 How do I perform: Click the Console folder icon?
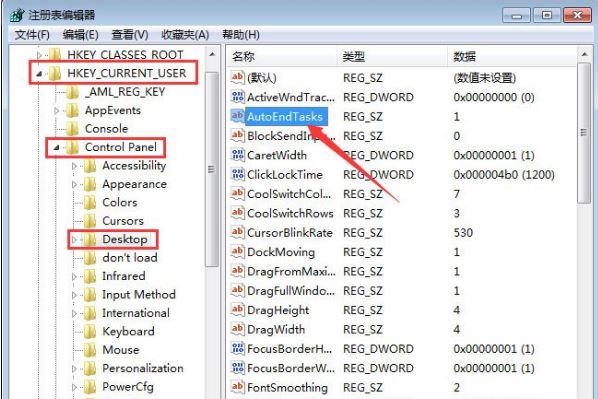click(72, 129)
